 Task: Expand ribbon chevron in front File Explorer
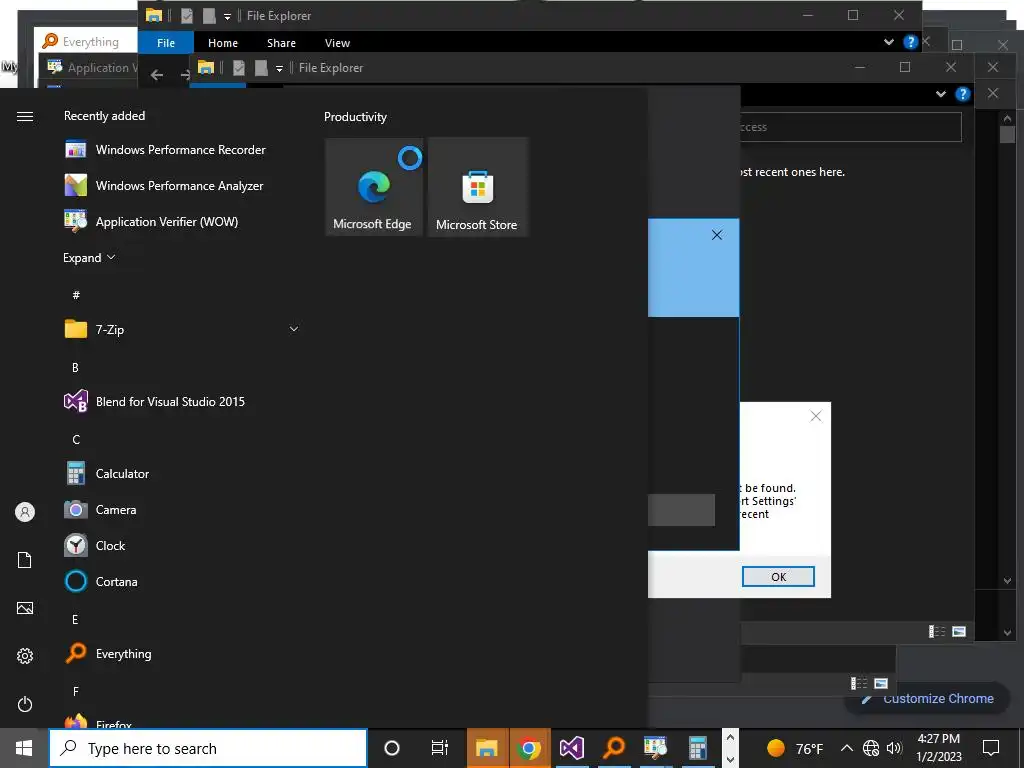(941, 94)
